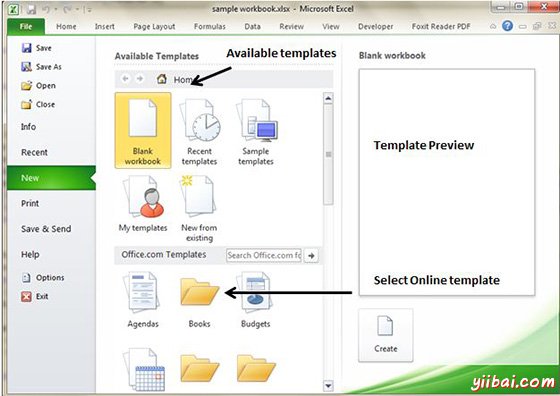Click the Search Office.com templates field

coord(264,256)
